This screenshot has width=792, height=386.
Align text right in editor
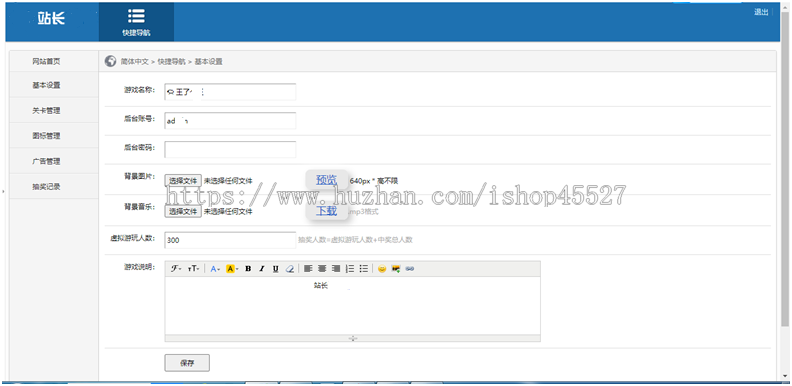(x=336, y=269)
